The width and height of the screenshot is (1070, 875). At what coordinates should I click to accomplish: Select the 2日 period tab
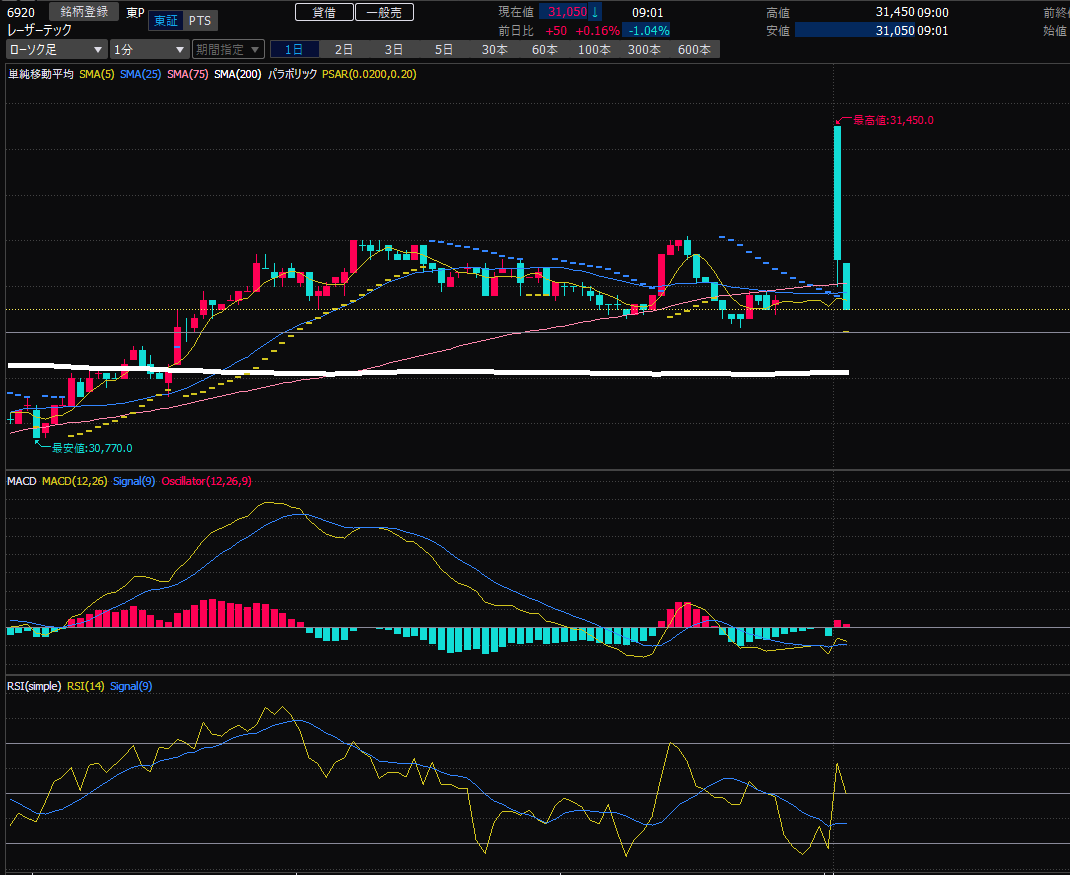pyautogui.click(x=344, y=49)
